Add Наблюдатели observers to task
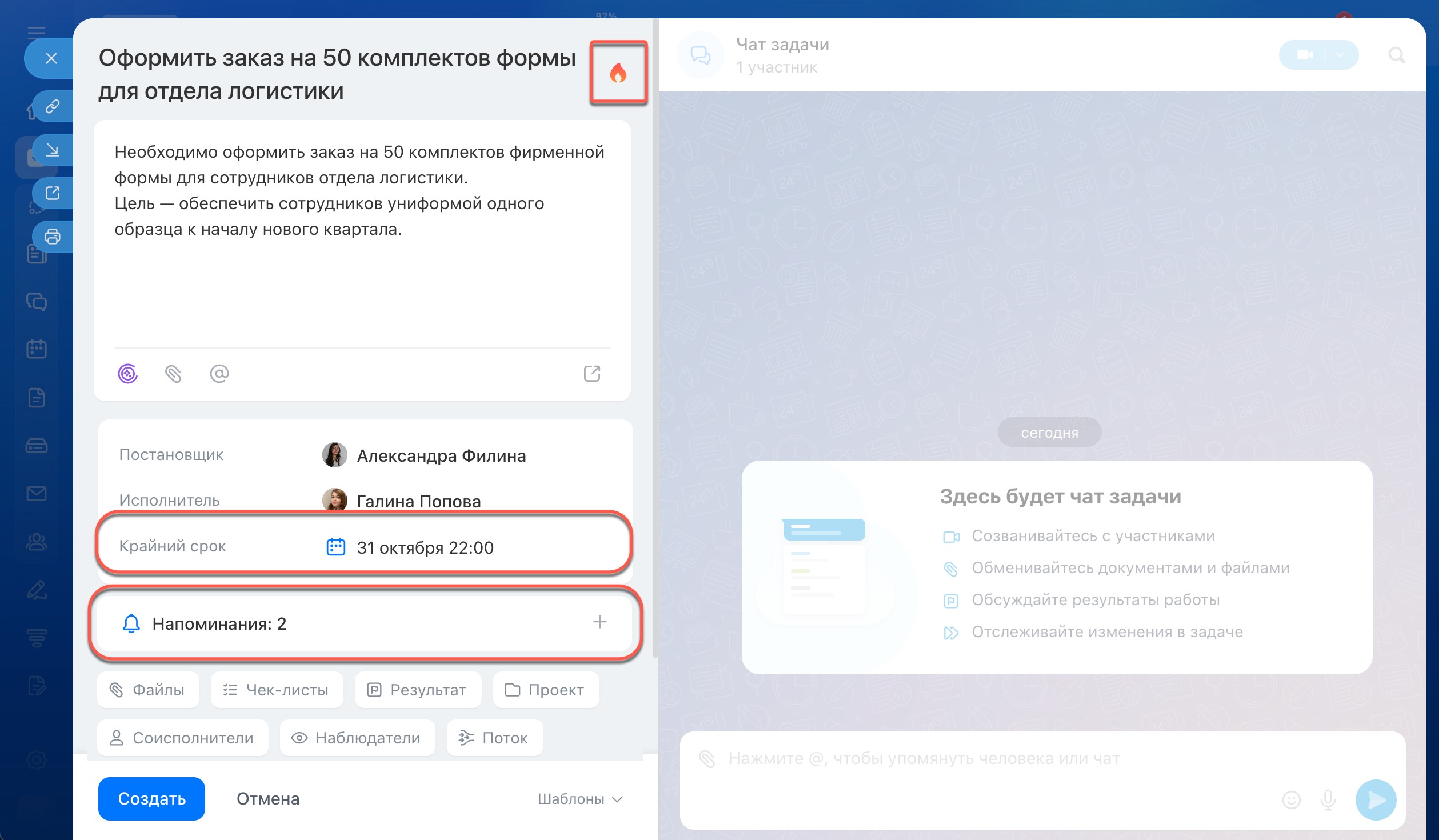 (357, 738)
